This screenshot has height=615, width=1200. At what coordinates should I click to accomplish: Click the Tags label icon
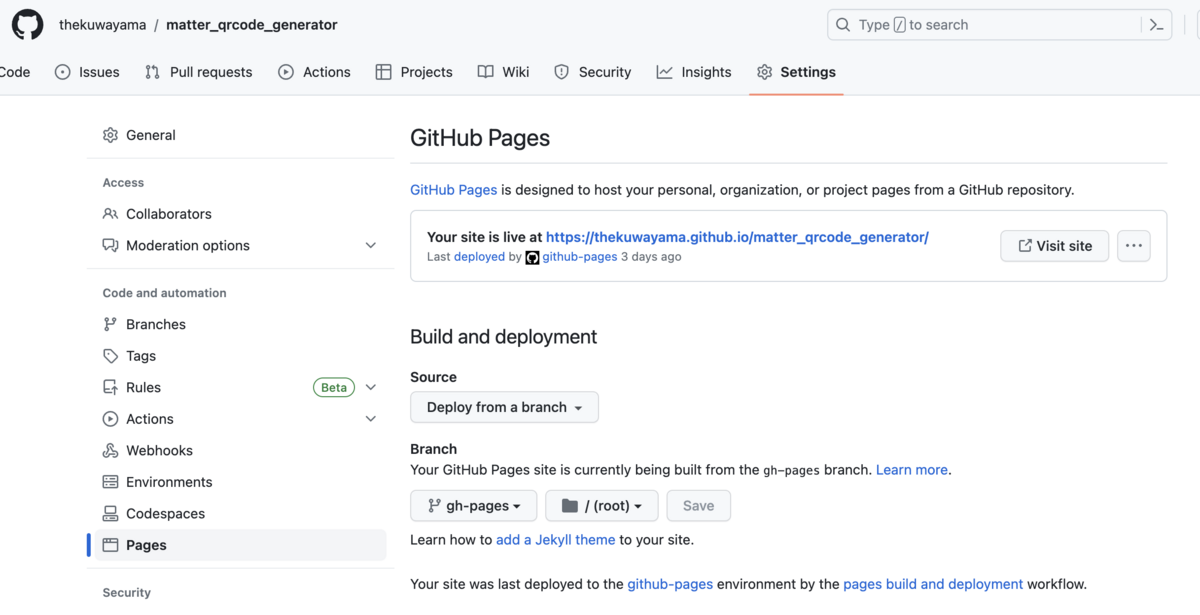pyautogui.click(x=111, y=356)
